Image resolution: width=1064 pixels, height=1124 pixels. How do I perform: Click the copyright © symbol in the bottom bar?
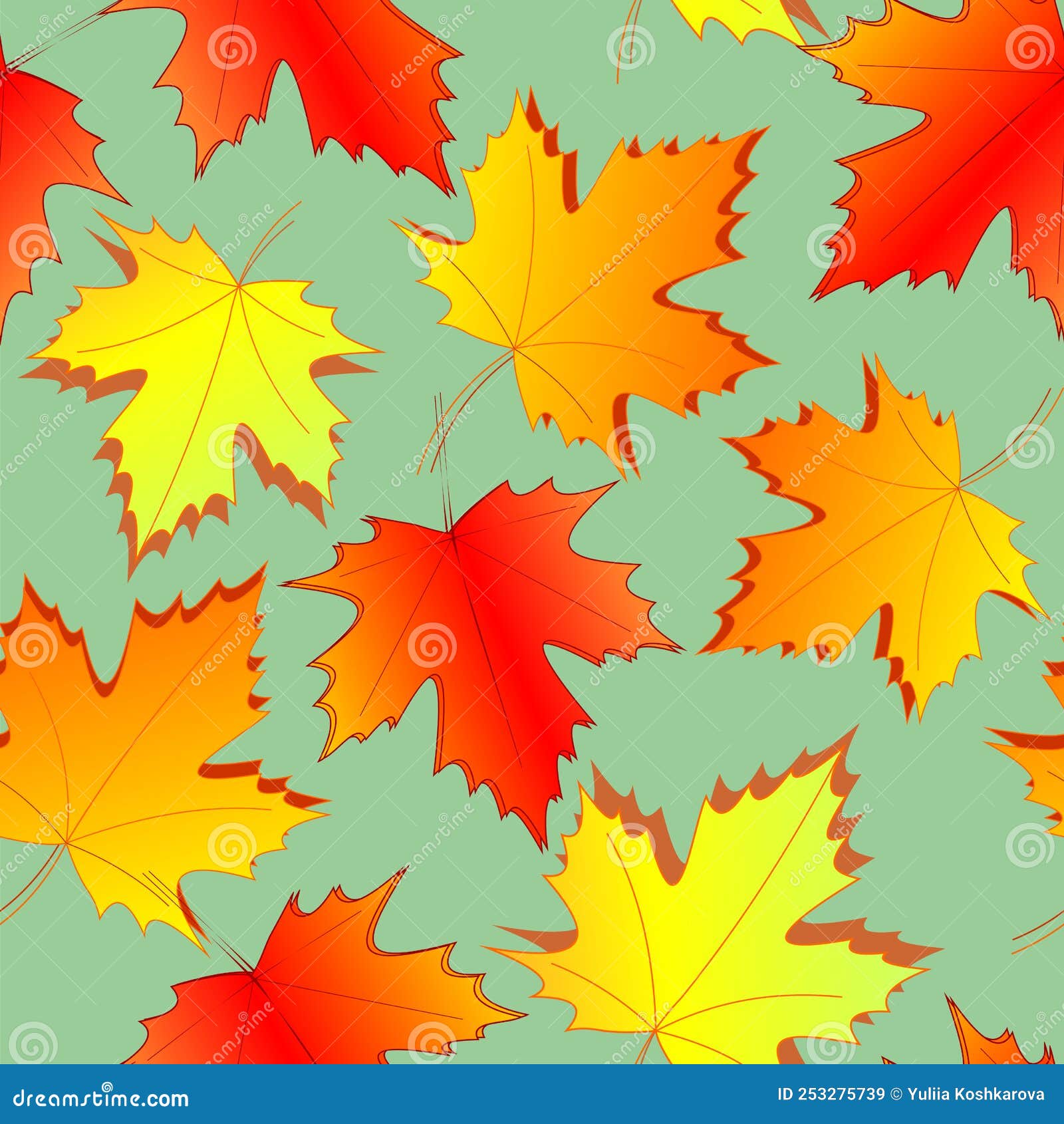click(896, 1093)
